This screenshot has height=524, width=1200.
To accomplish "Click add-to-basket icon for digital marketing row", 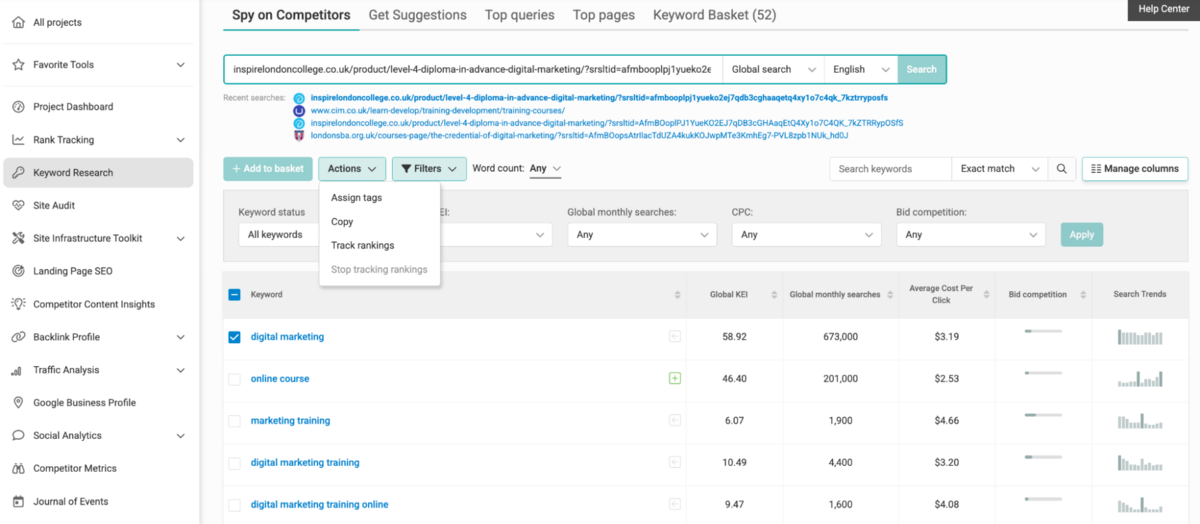I will pyautogui.click(x=675, y=337).
